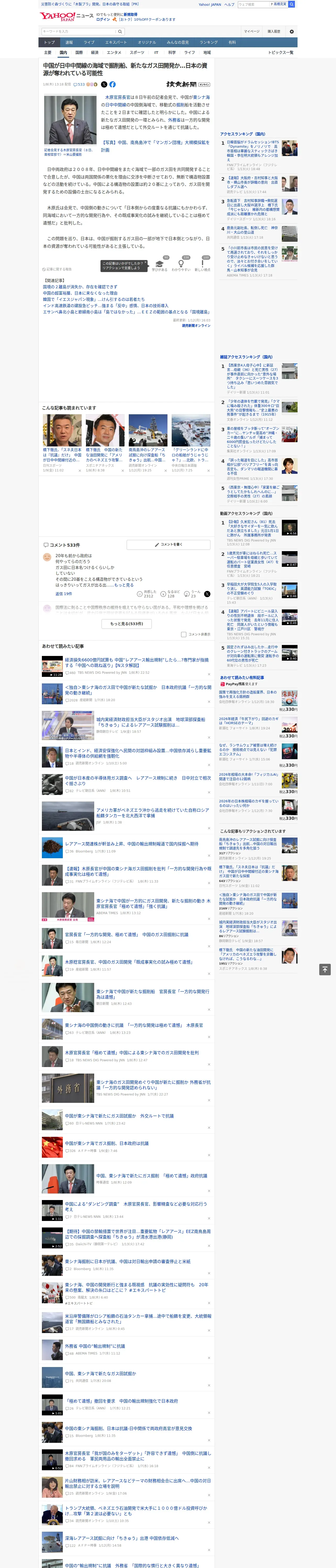Select 速報 navigation tab

(x=69, y=43)
